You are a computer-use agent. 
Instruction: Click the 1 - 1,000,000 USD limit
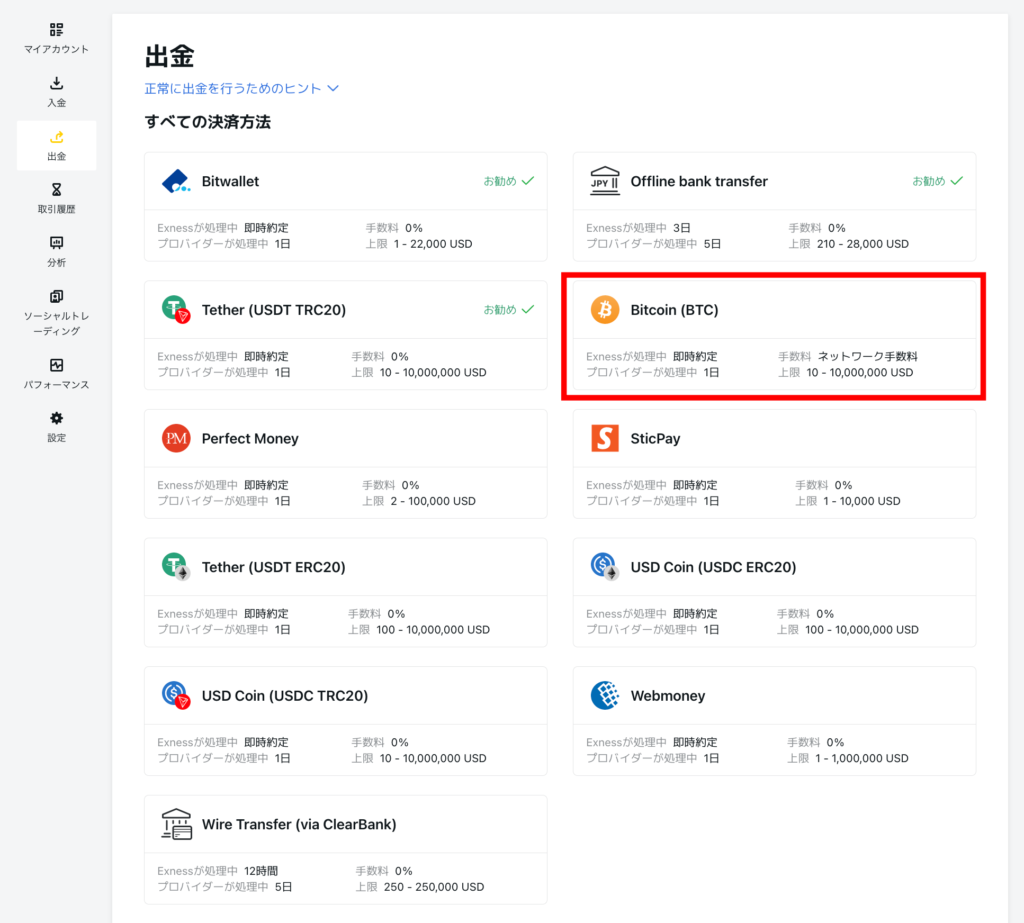click(862, 758)
